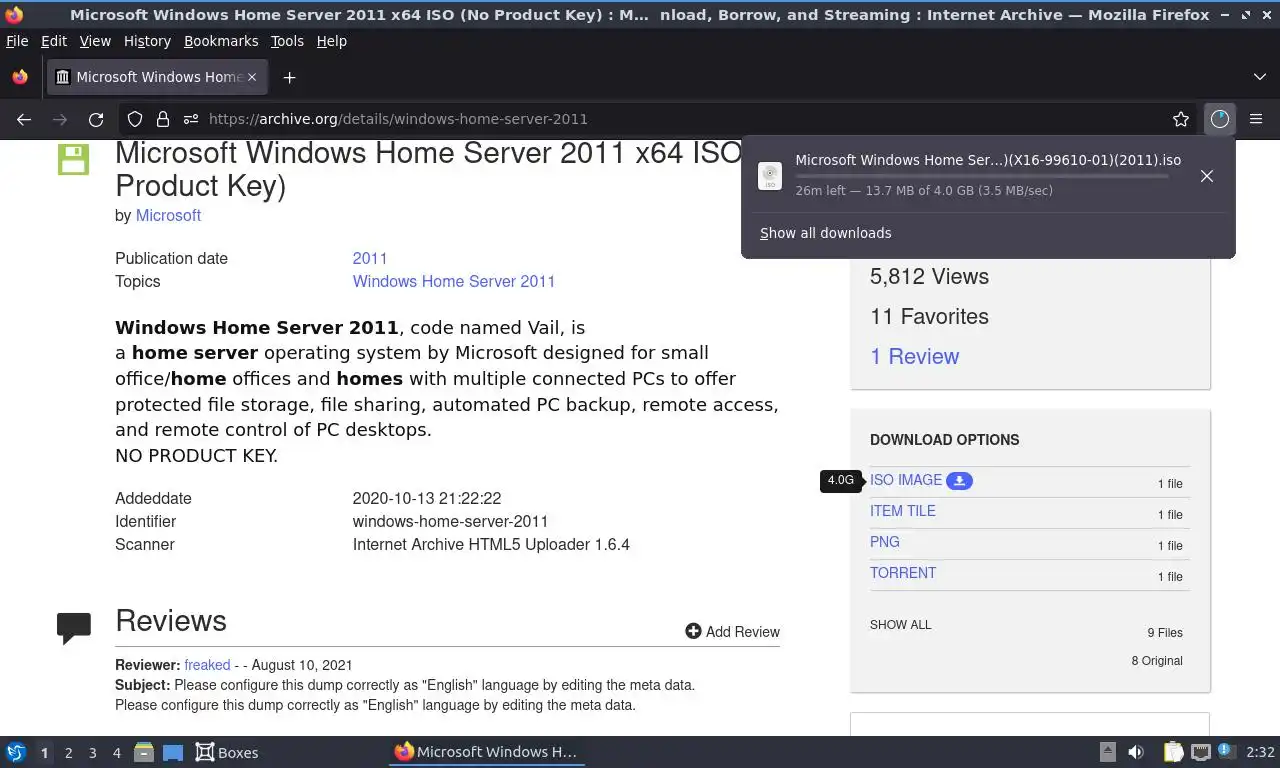Open the site permissions icon in URL bar
Viewport: 1280px width, 768px height.
(x=191, y=119)
